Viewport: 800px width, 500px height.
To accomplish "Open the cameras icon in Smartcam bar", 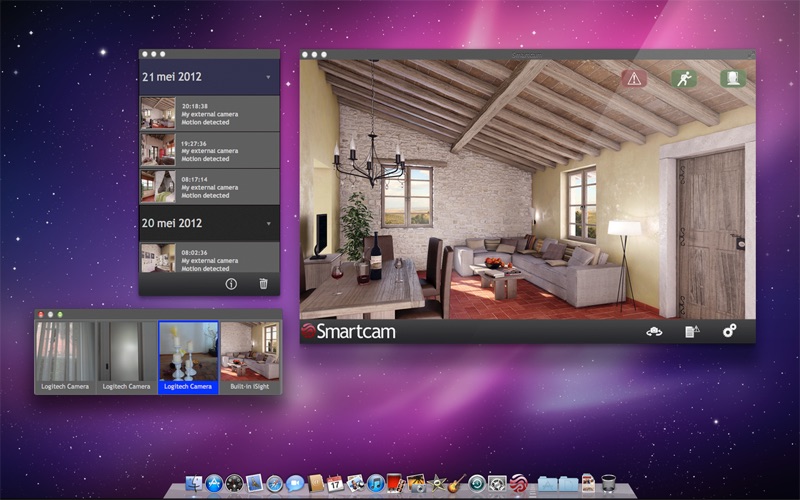I will (x=655, y=331).
